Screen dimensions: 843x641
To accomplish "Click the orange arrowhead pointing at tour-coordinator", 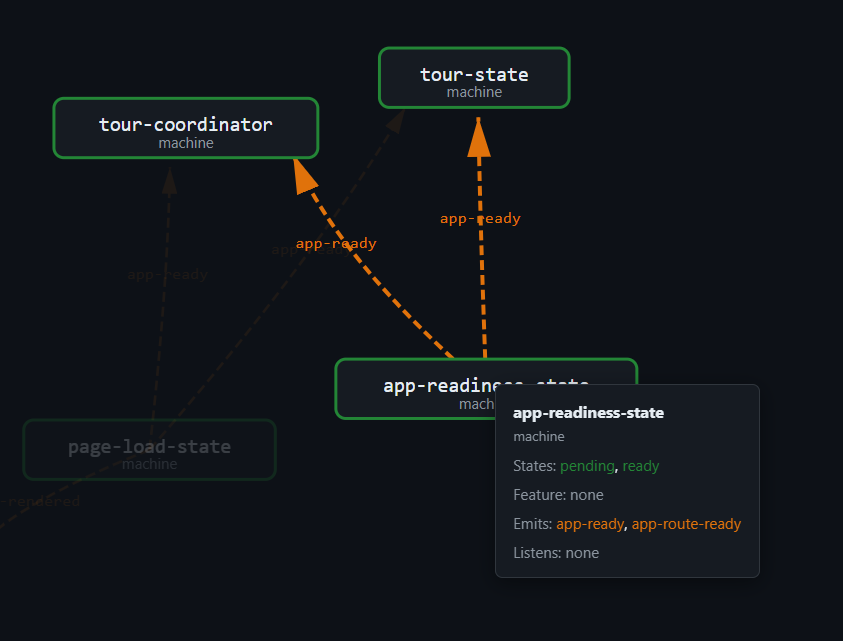I will click(x=301, y=175).
